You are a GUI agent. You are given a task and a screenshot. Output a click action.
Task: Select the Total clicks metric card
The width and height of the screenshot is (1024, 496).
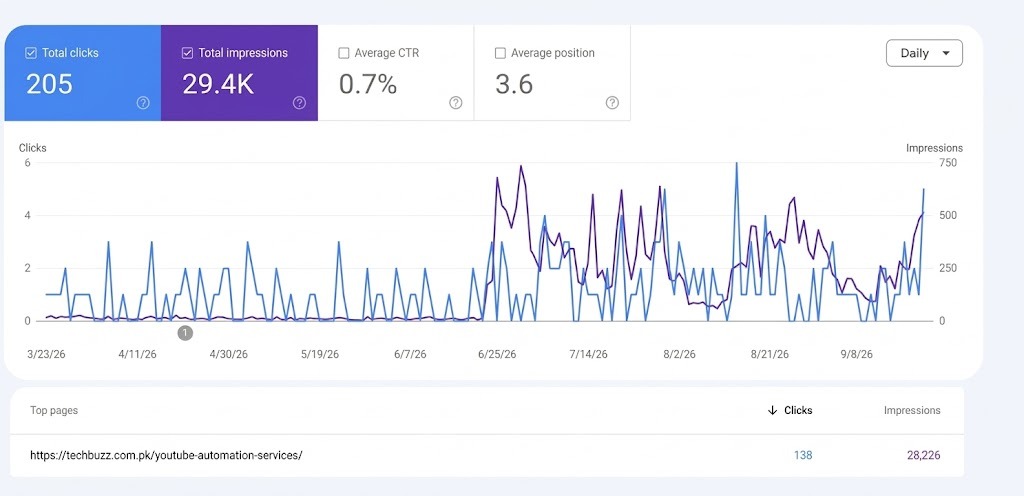tap(83, 73)
